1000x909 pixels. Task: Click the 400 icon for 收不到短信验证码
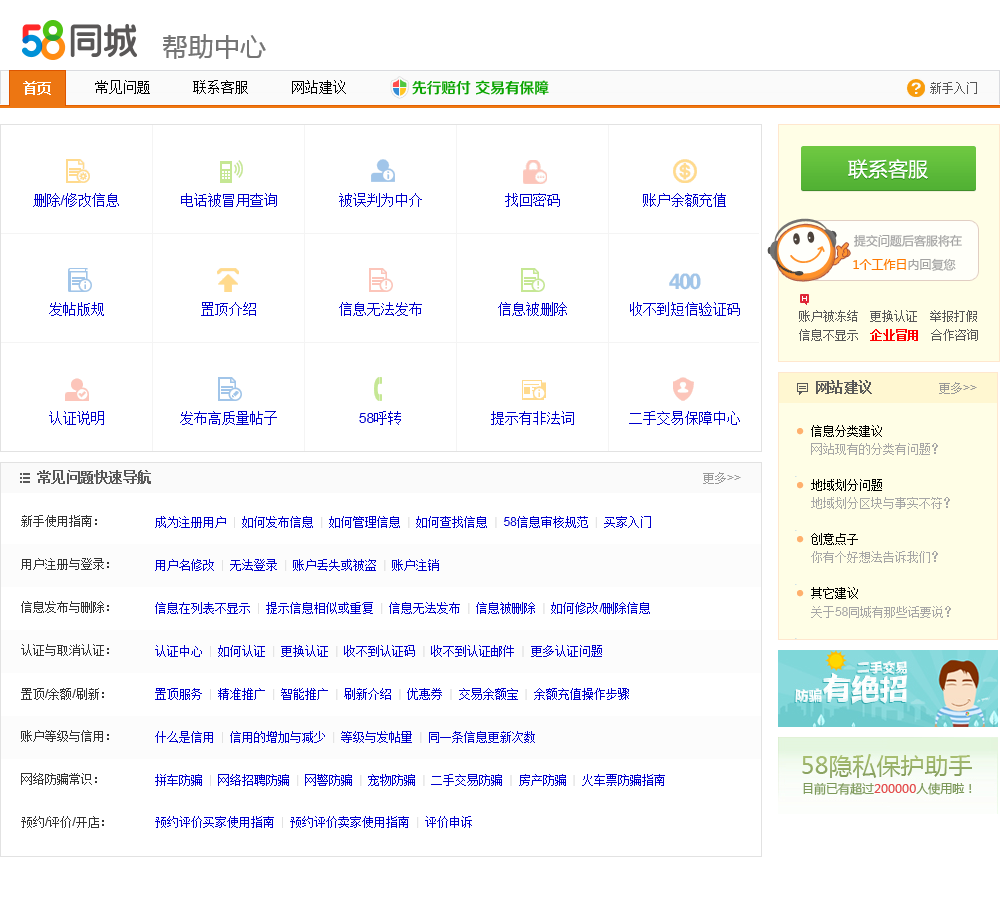684,281
